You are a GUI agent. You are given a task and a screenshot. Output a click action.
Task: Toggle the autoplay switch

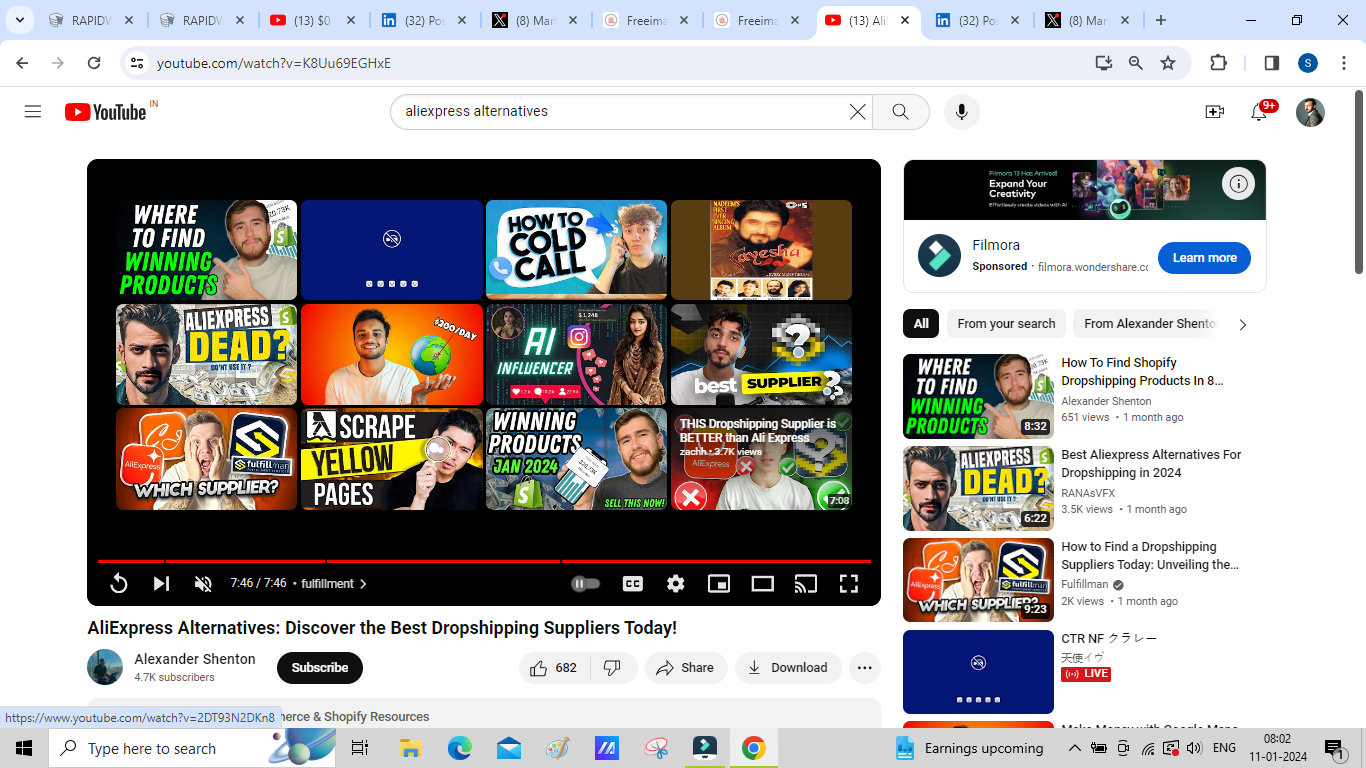click(585, 583)
